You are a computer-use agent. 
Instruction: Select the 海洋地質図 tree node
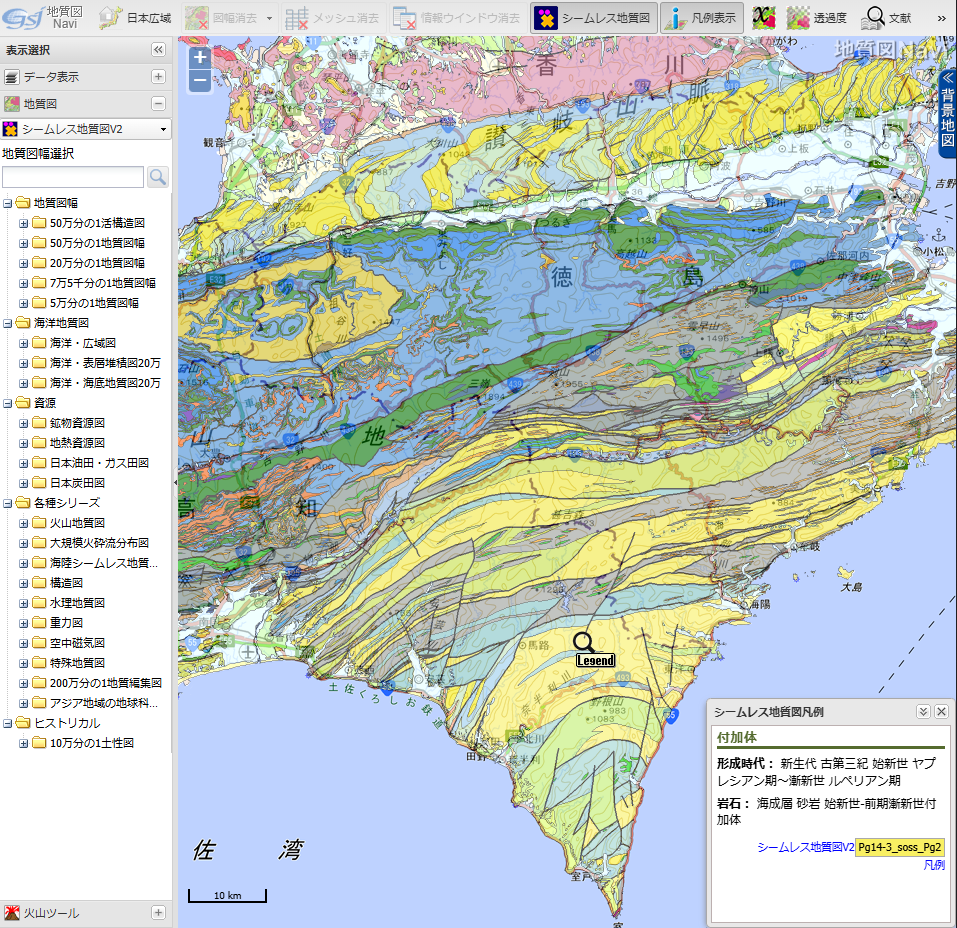(x=61, y=322)
